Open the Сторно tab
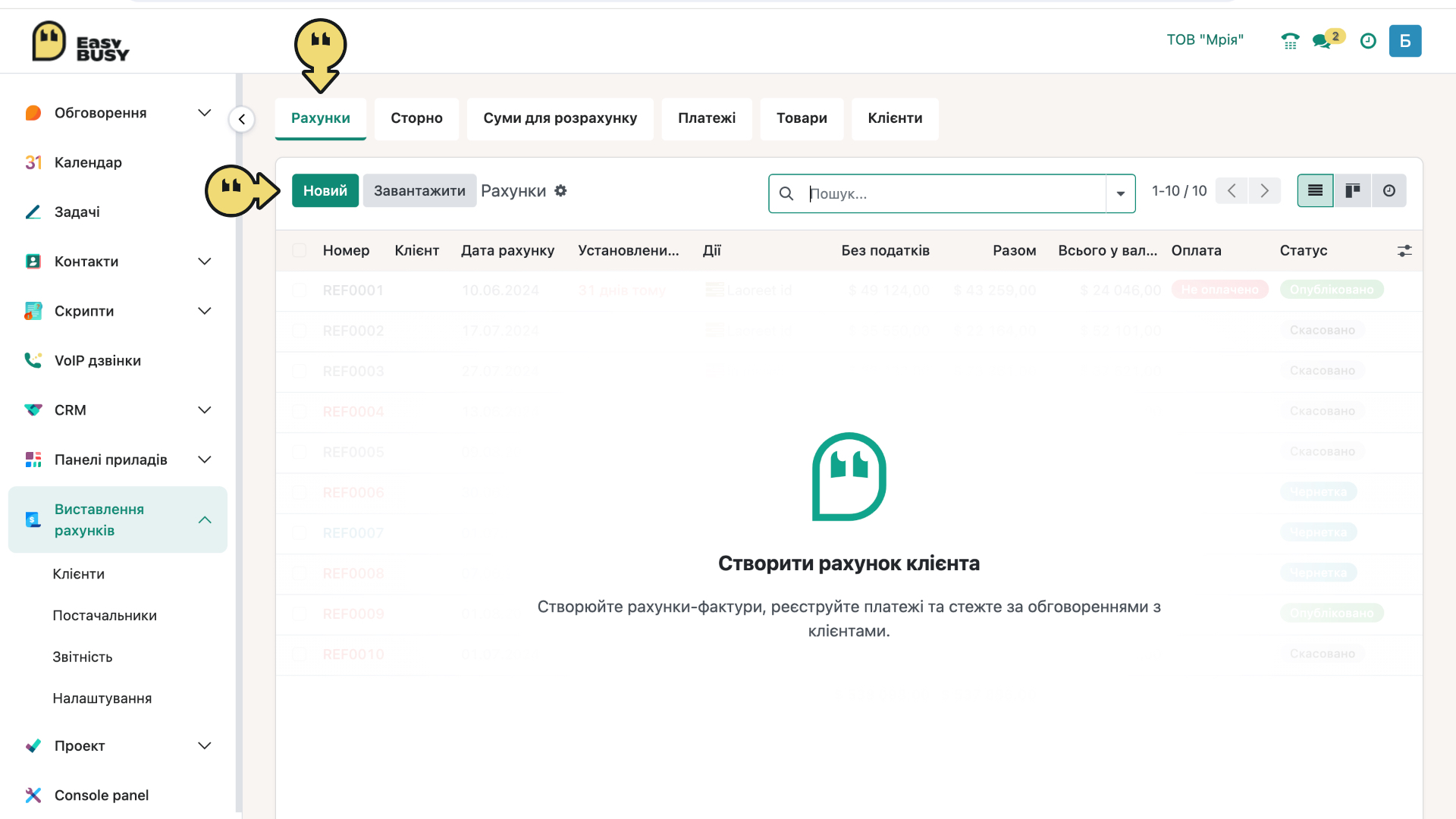 click(x=417, y=118)
